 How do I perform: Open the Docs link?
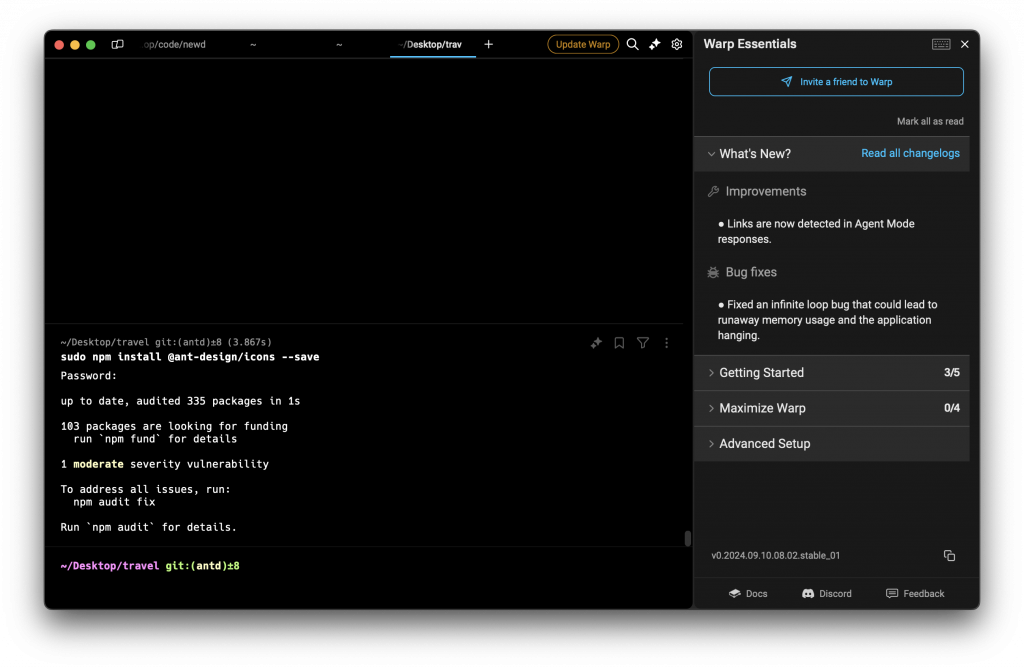pyautogui.click(x=748, y=594)
